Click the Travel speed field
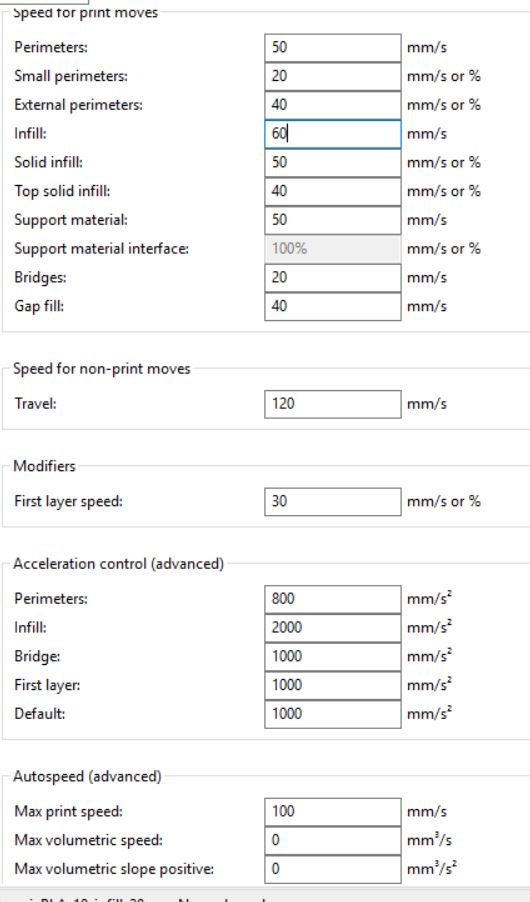The height and width of the screenshot is (902, 530). 333,404
